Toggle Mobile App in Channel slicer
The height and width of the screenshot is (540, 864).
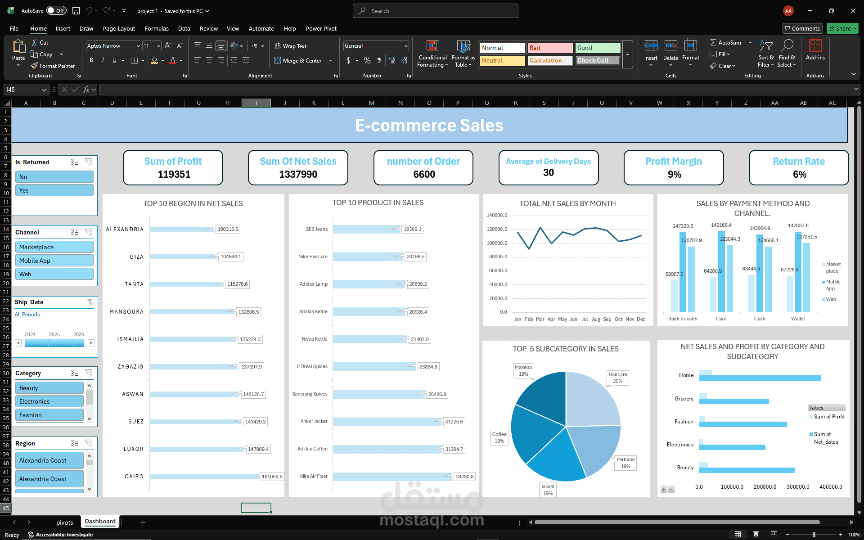pos(54,260)
